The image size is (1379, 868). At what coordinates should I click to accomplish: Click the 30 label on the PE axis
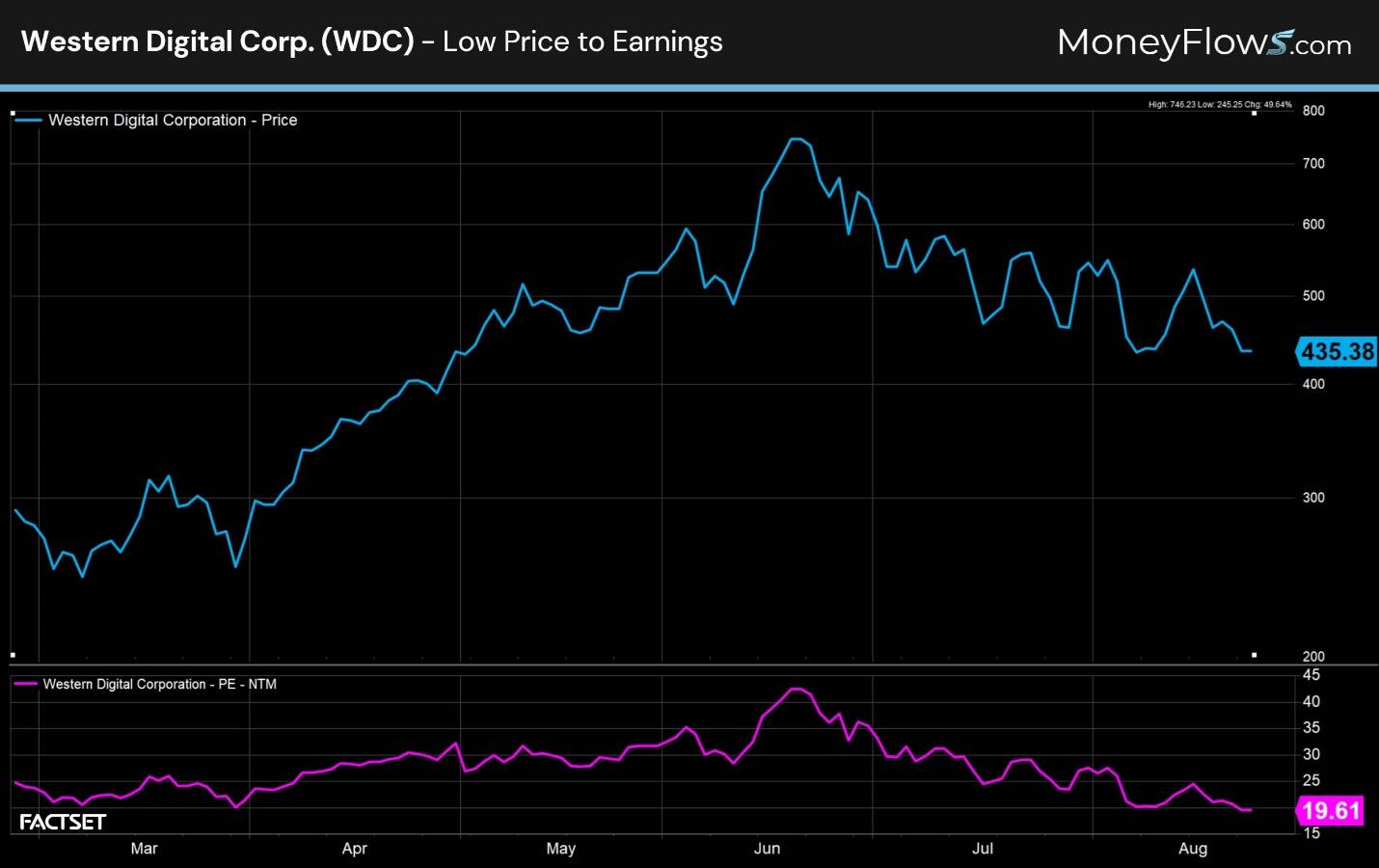(1311, 755)
